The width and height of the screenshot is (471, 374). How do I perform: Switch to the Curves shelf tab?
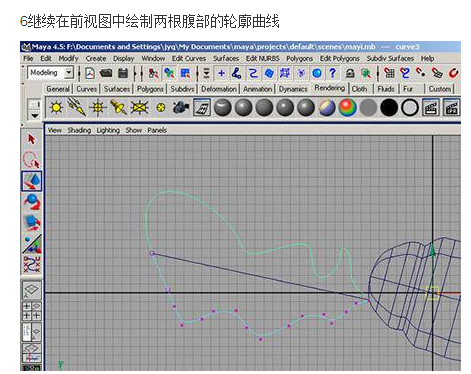click(x=87, y=89)
